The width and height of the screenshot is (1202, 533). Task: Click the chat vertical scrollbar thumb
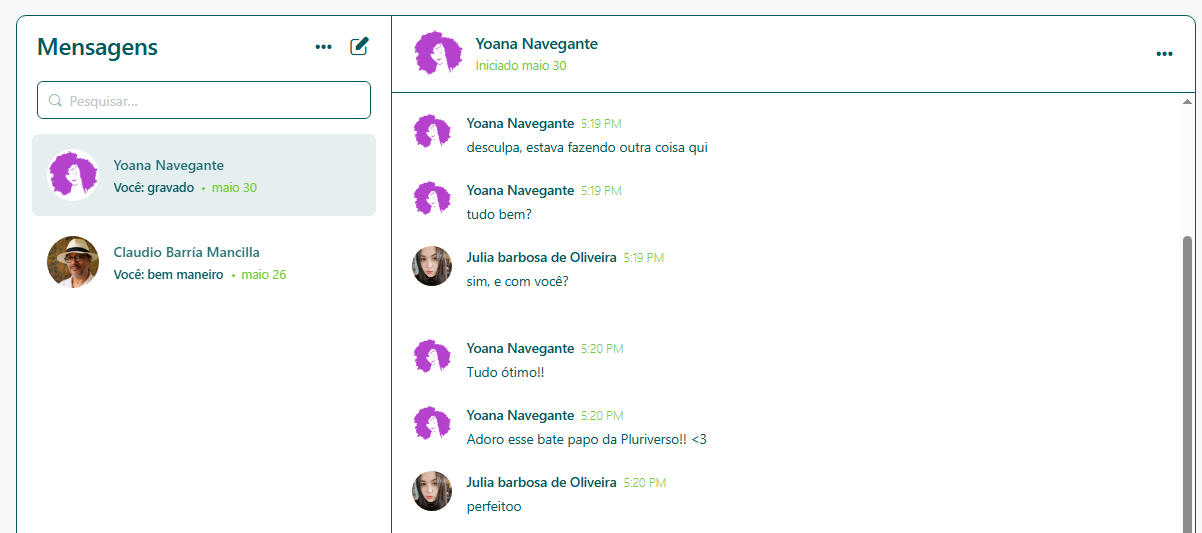tap(1187, 380)
